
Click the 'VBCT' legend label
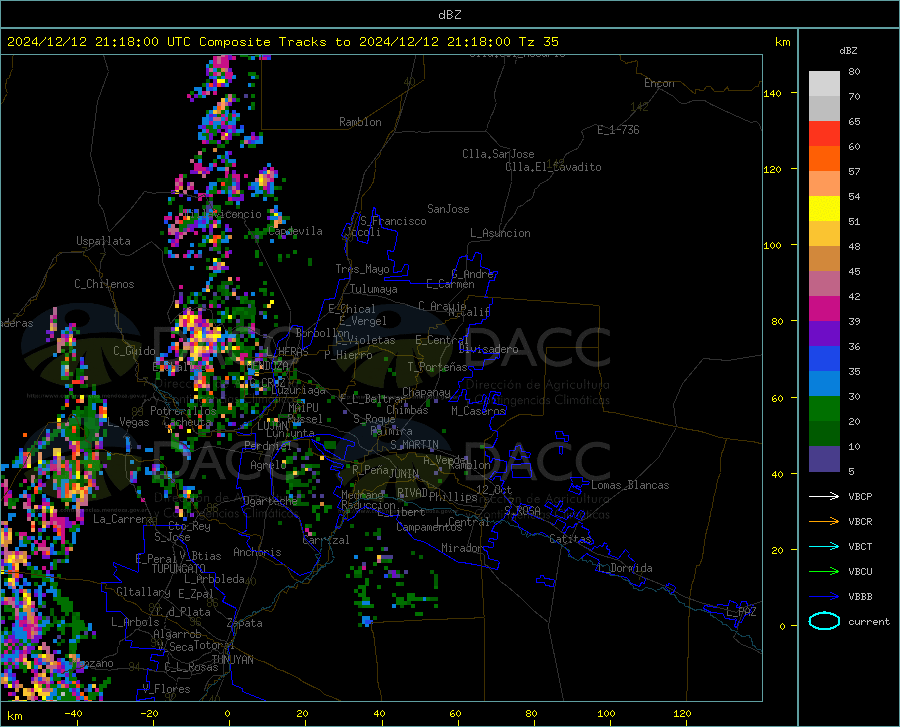point(860,547)
